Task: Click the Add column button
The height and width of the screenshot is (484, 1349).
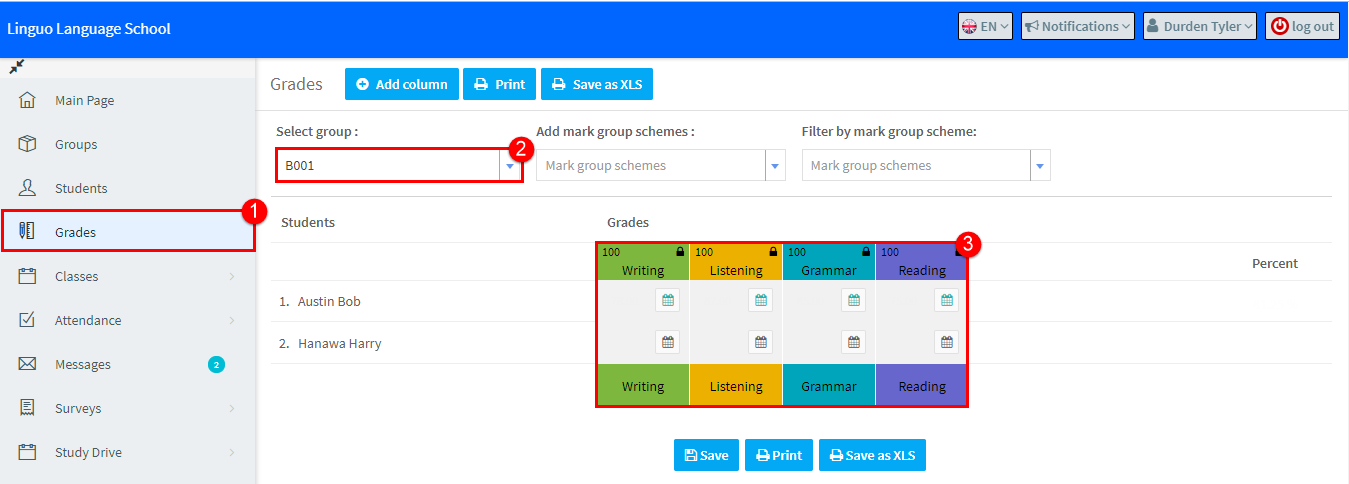Action: (x=402, y=84)
